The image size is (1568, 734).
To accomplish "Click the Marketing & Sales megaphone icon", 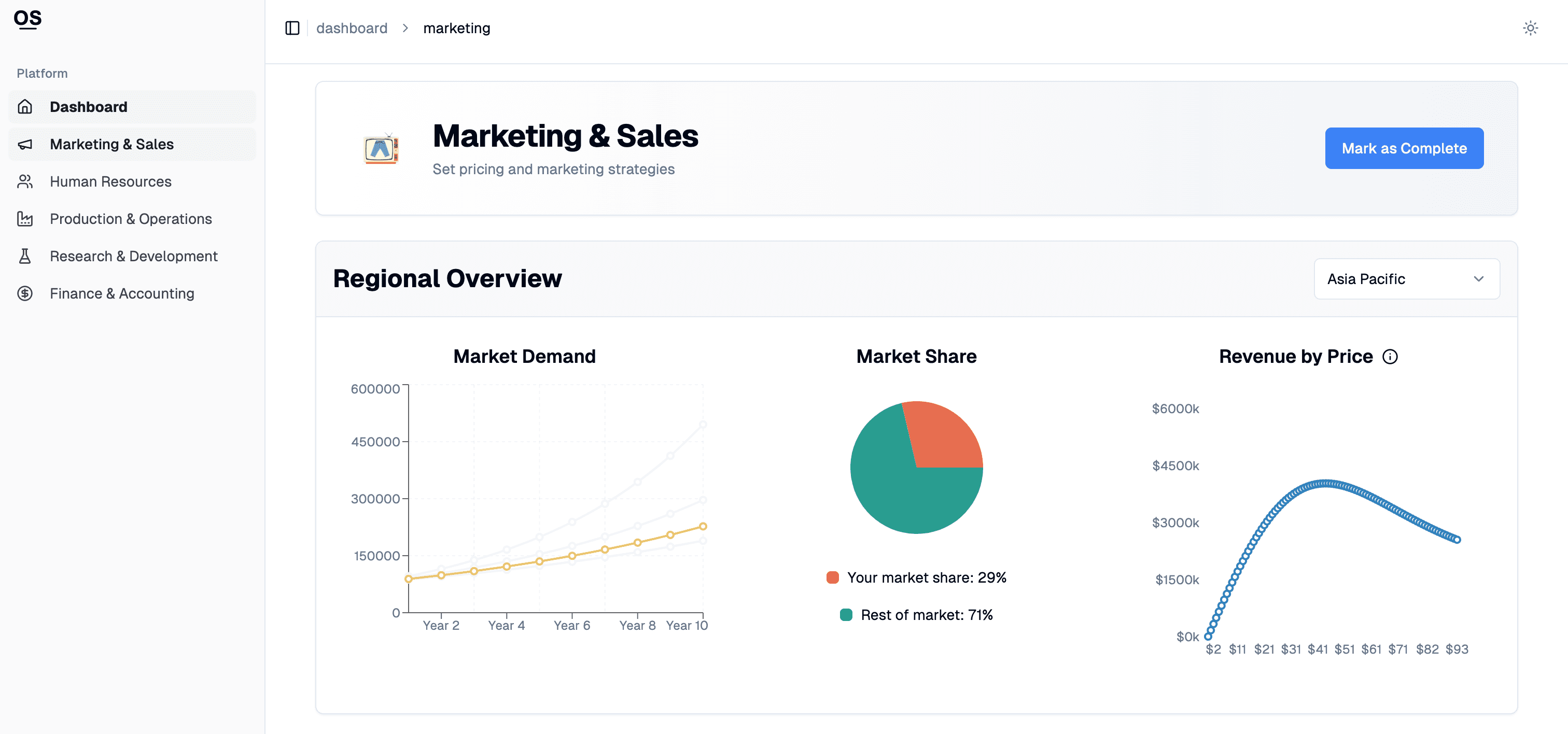I will 25,144.
